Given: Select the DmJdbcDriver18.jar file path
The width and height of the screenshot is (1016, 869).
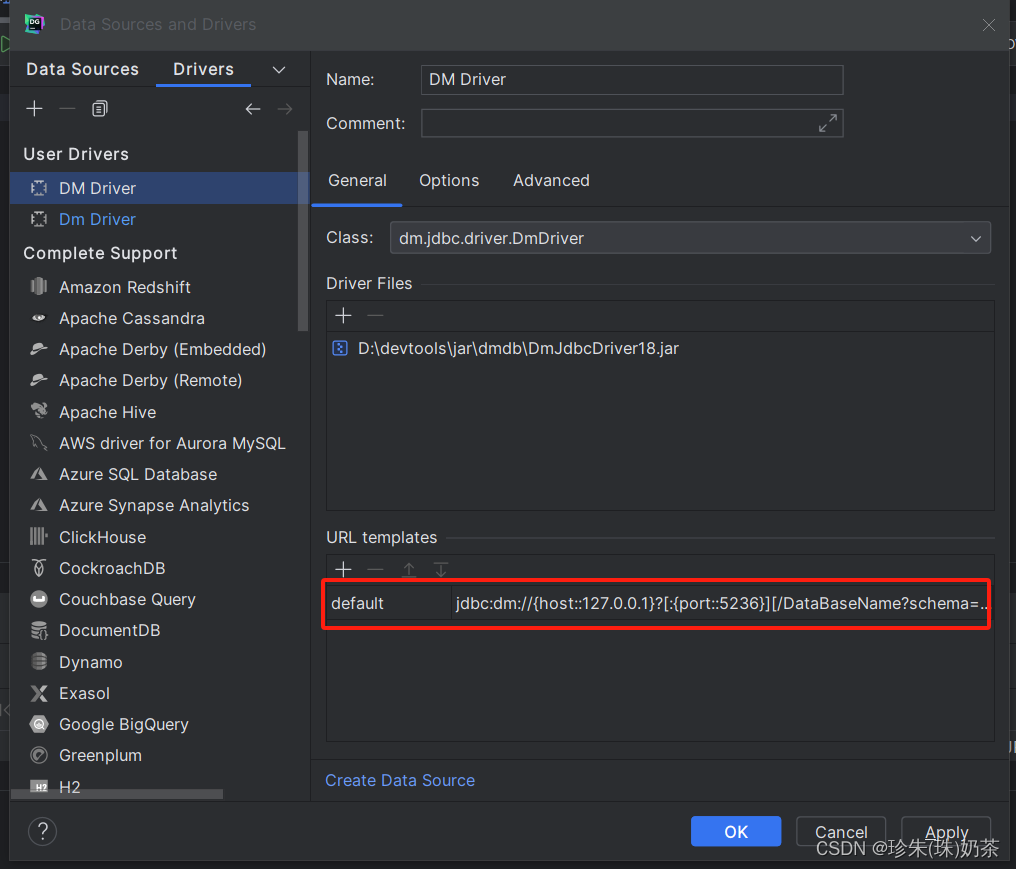Looking at the screenshot, I should point(518,349).
